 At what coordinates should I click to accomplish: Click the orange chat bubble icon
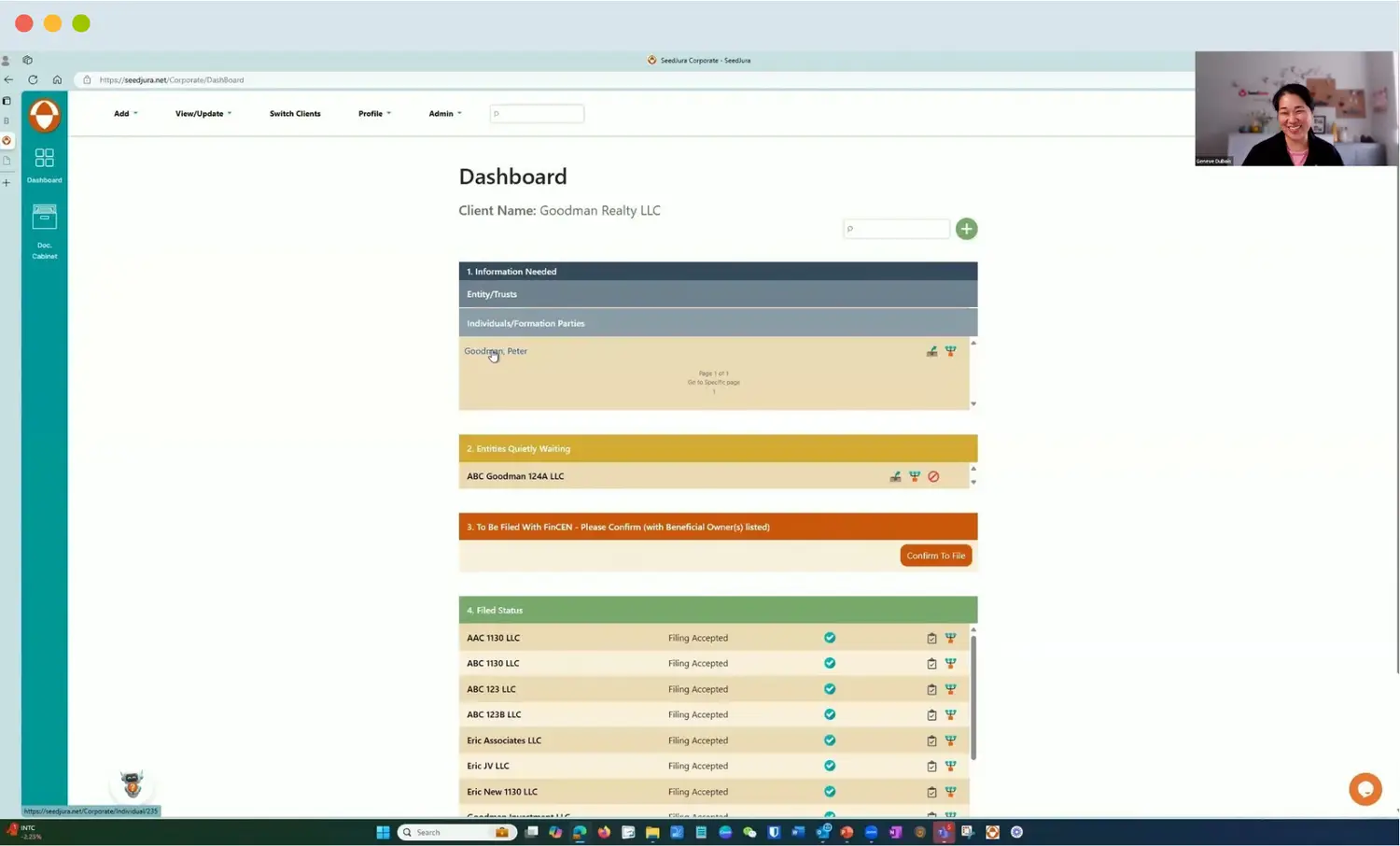coord(1365,789)
